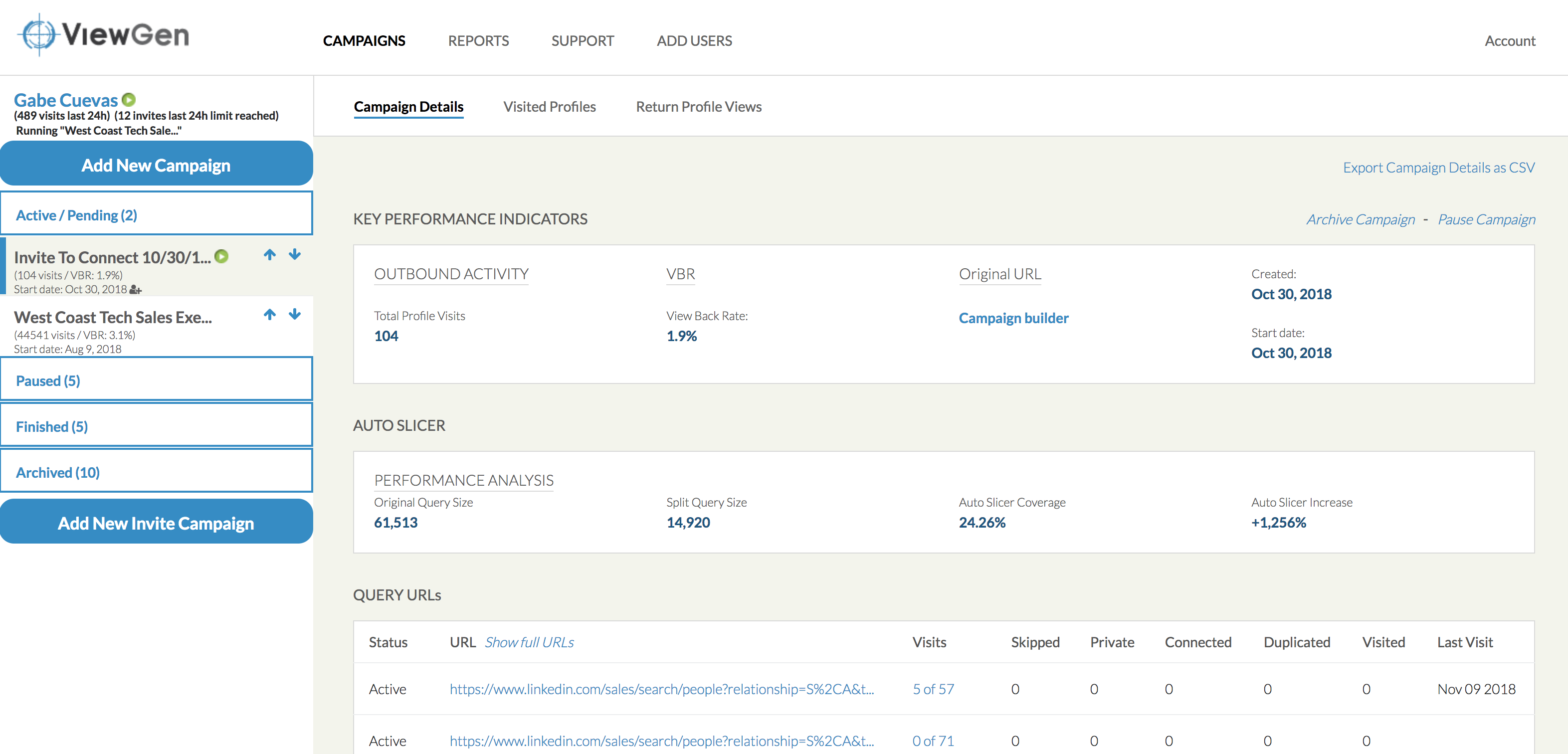Click the play status icon on Invite To Connect campaign
Viewport: 1568px width, 754px height.
[221, 256]
